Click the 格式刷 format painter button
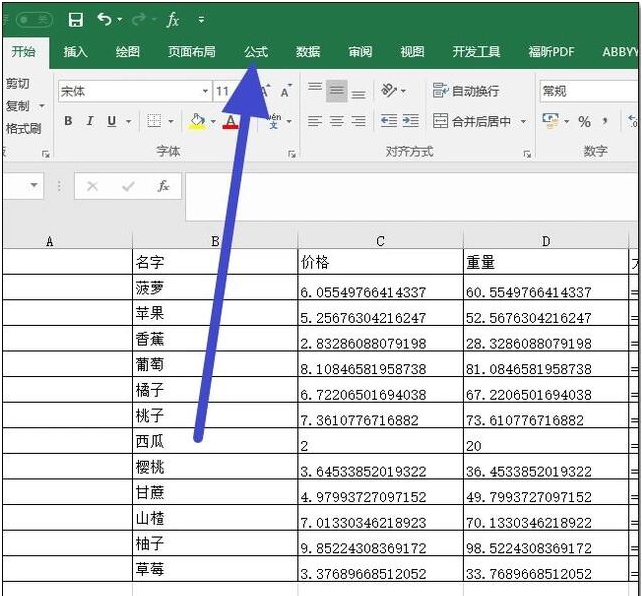The height and width of the screenshot is (596, 642). pyautogui.click(x=23, y=128)
